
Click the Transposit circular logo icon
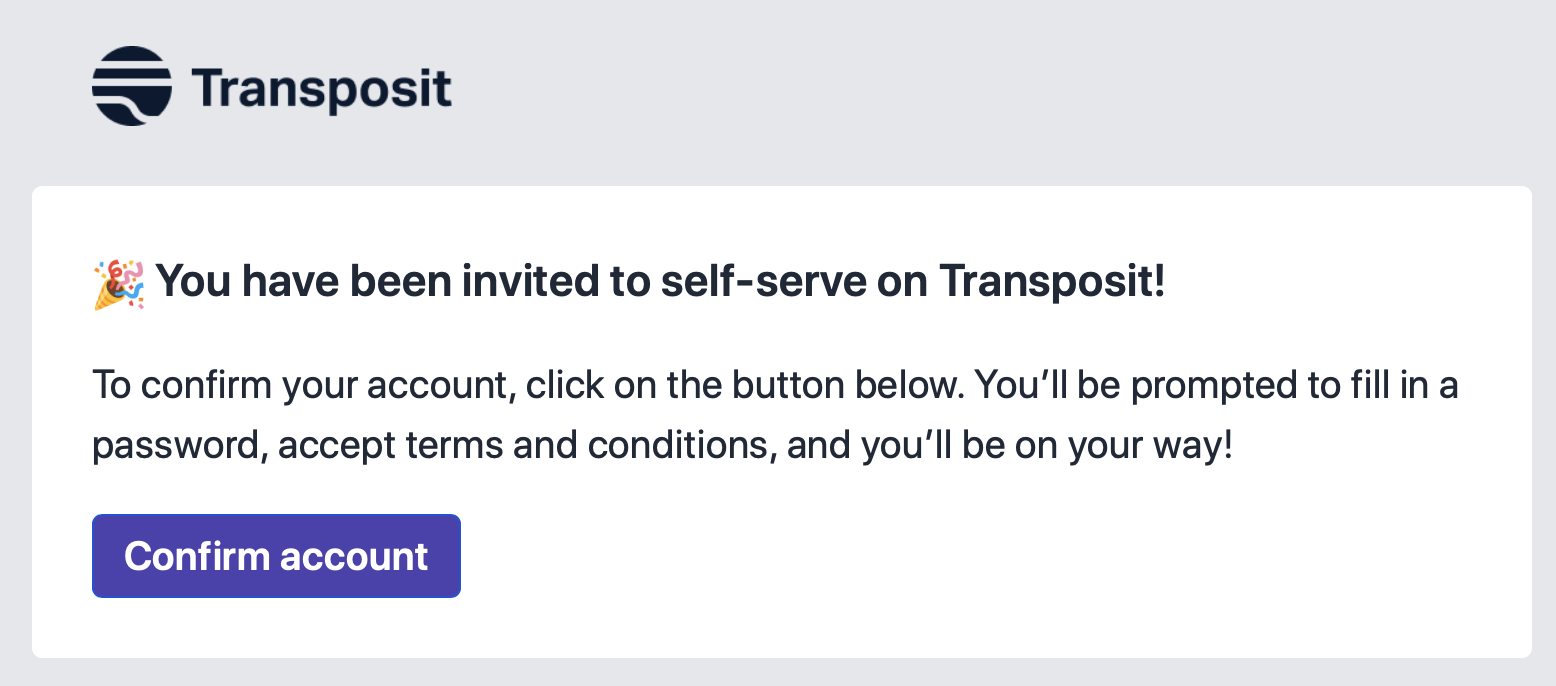(x=132, y=86)
